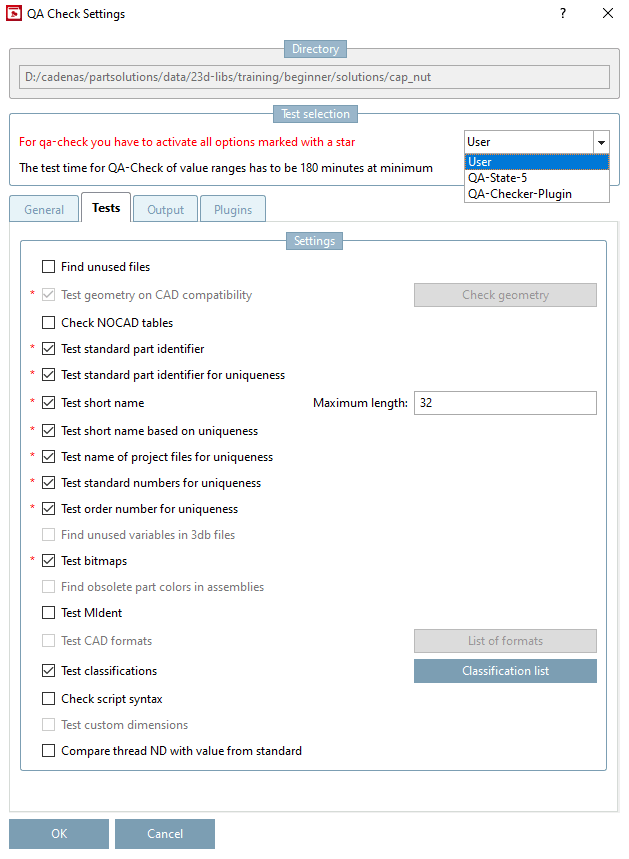This screenshot has height=859, width=629.
Task: Open the help via the question mark
Action: (562, 14)
